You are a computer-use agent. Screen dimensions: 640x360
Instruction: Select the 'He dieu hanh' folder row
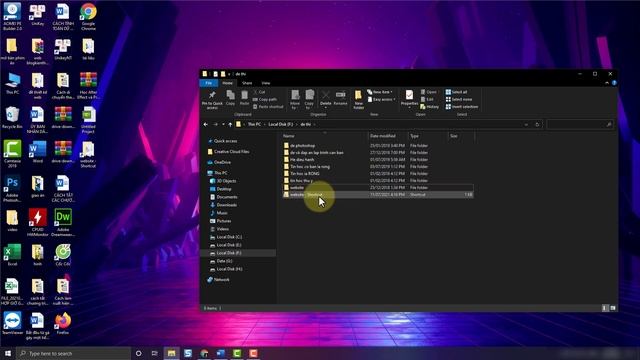(x=378, y=160)
